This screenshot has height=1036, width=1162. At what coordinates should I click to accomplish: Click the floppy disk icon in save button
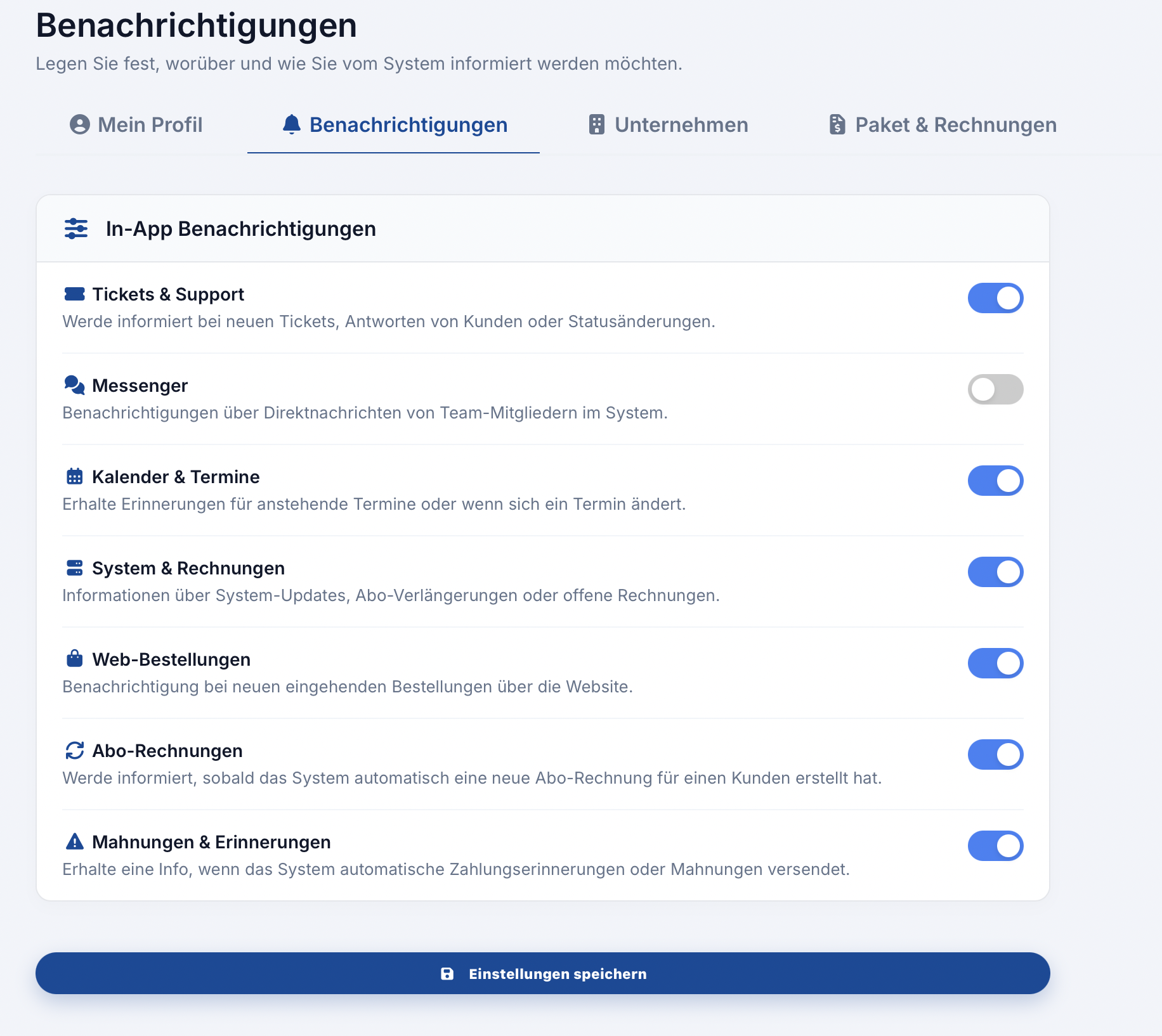pyautogui.click(x=447, y=974)
